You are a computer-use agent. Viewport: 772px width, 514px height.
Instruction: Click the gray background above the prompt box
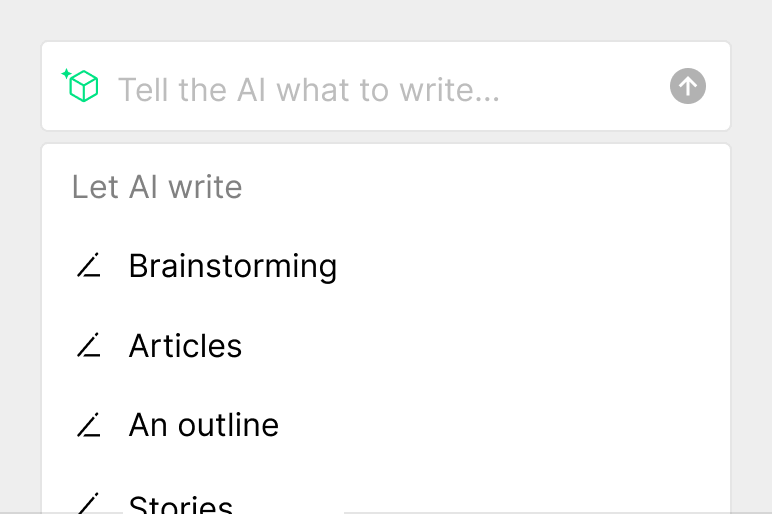(x=386, y=18)
